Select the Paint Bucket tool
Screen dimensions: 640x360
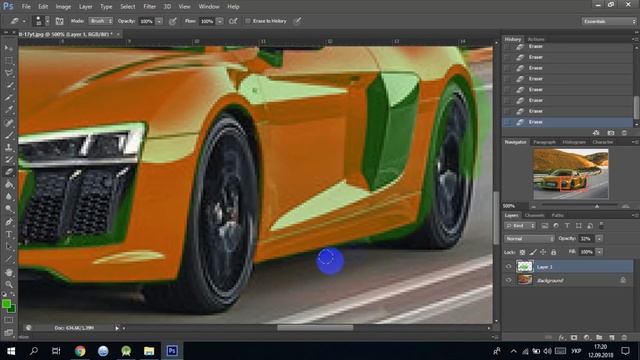[x=9, y=184]
